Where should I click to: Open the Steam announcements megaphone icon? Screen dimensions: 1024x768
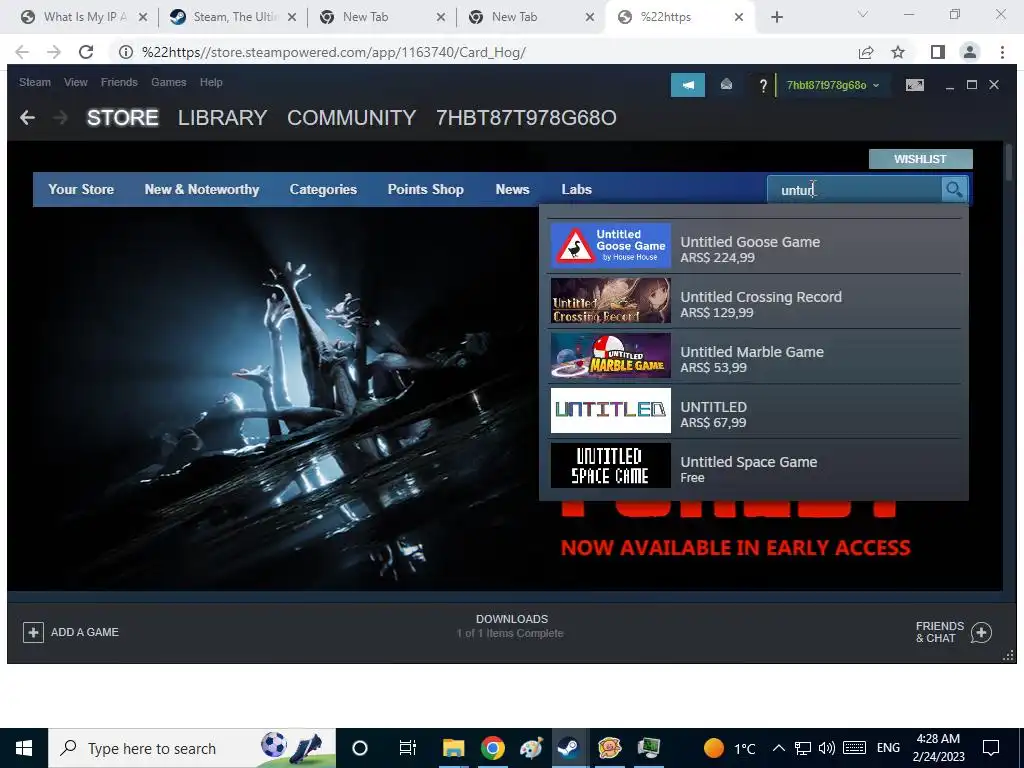[688, 85]
